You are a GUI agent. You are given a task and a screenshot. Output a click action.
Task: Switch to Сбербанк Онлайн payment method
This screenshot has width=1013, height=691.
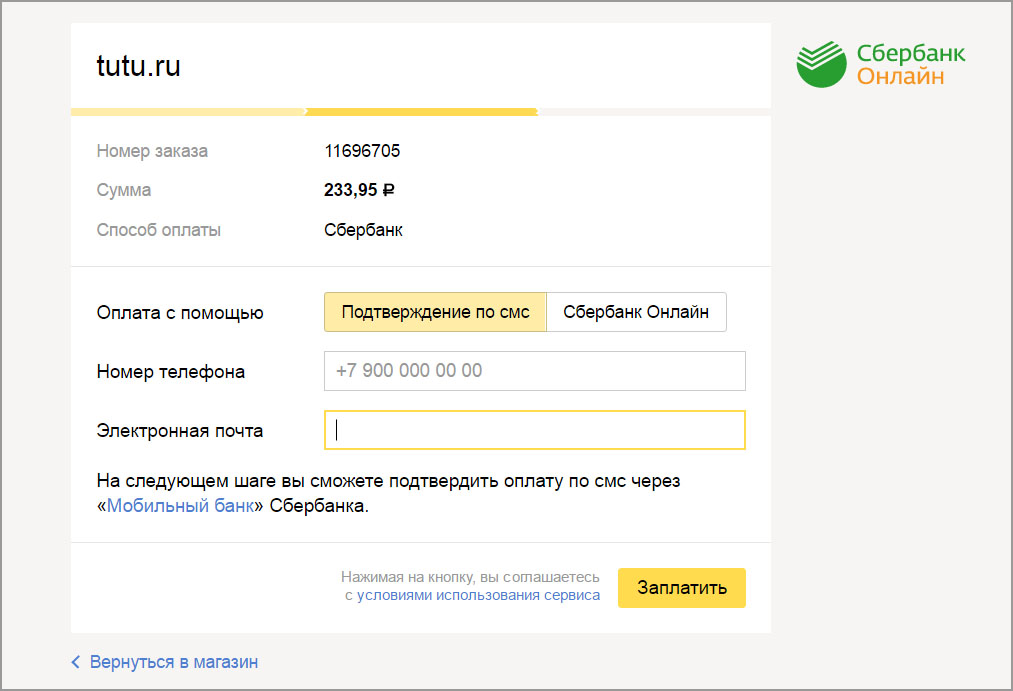[x=636, y=311]
